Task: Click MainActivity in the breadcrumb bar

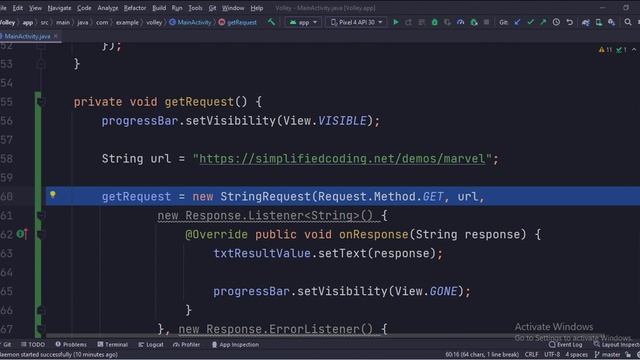Action: (190, 22)
